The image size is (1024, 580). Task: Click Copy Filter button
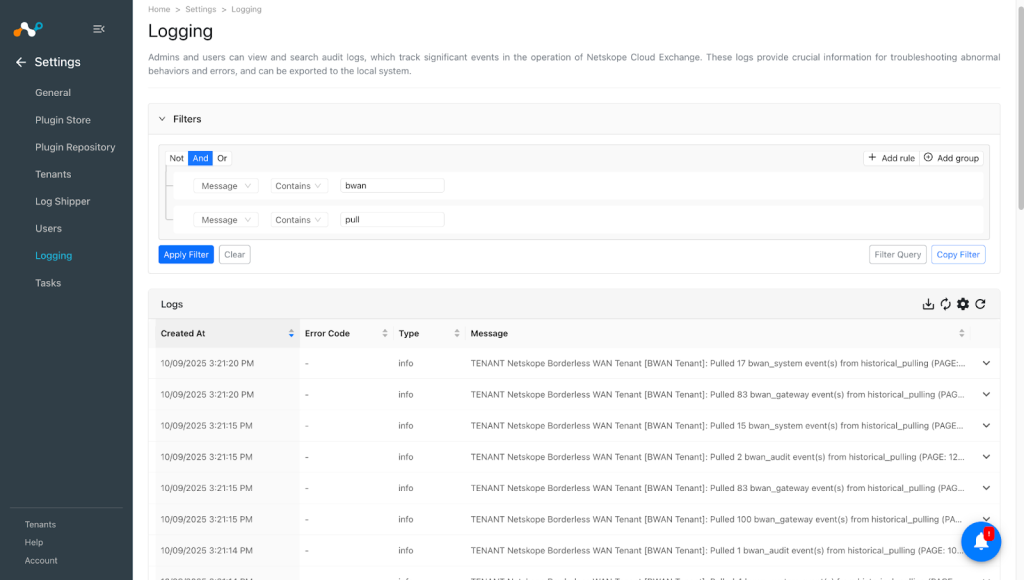tap(958, 255)
